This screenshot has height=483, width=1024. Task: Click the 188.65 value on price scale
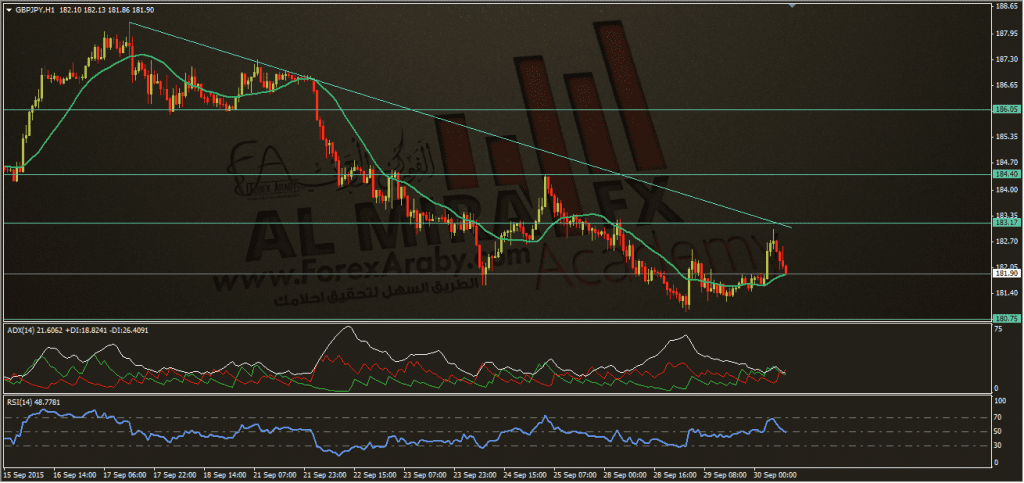click(x=1006, y=5)
